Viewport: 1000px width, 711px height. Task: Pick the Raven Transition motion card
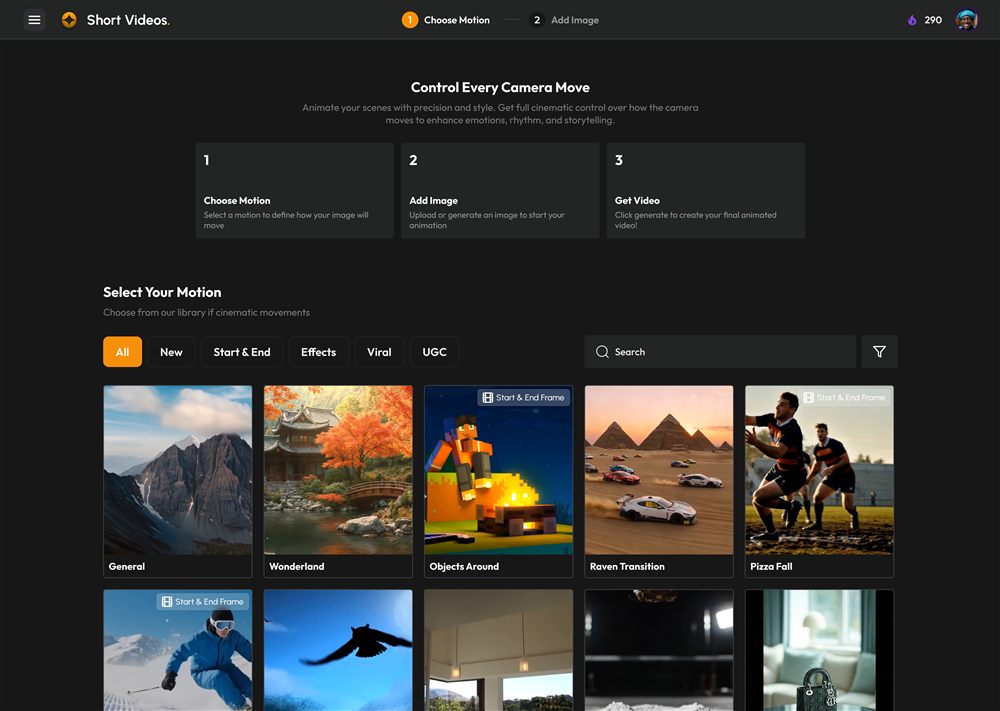pos(659,481)
